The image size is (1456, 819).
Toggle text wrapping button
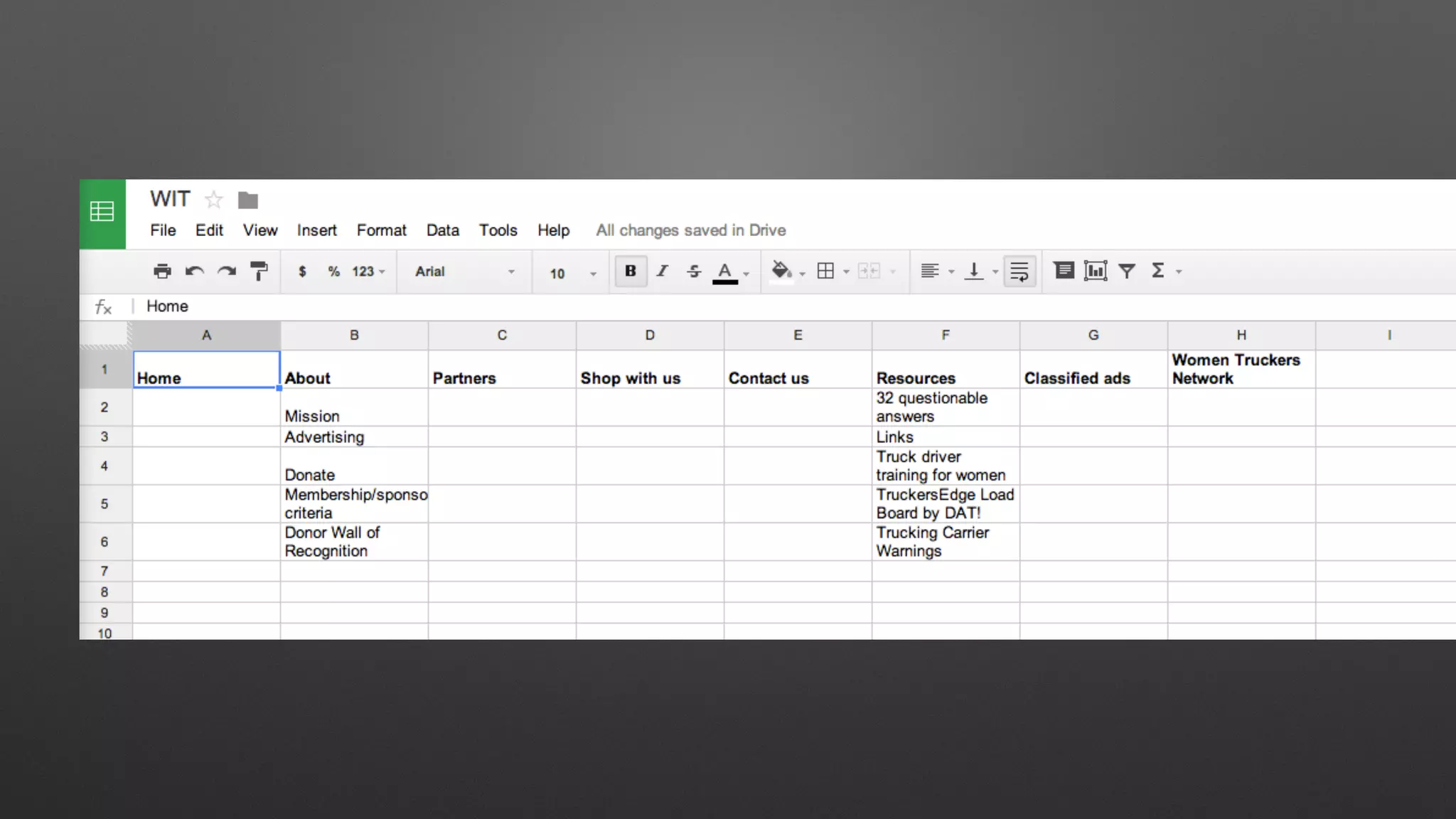coord(1019,271)
